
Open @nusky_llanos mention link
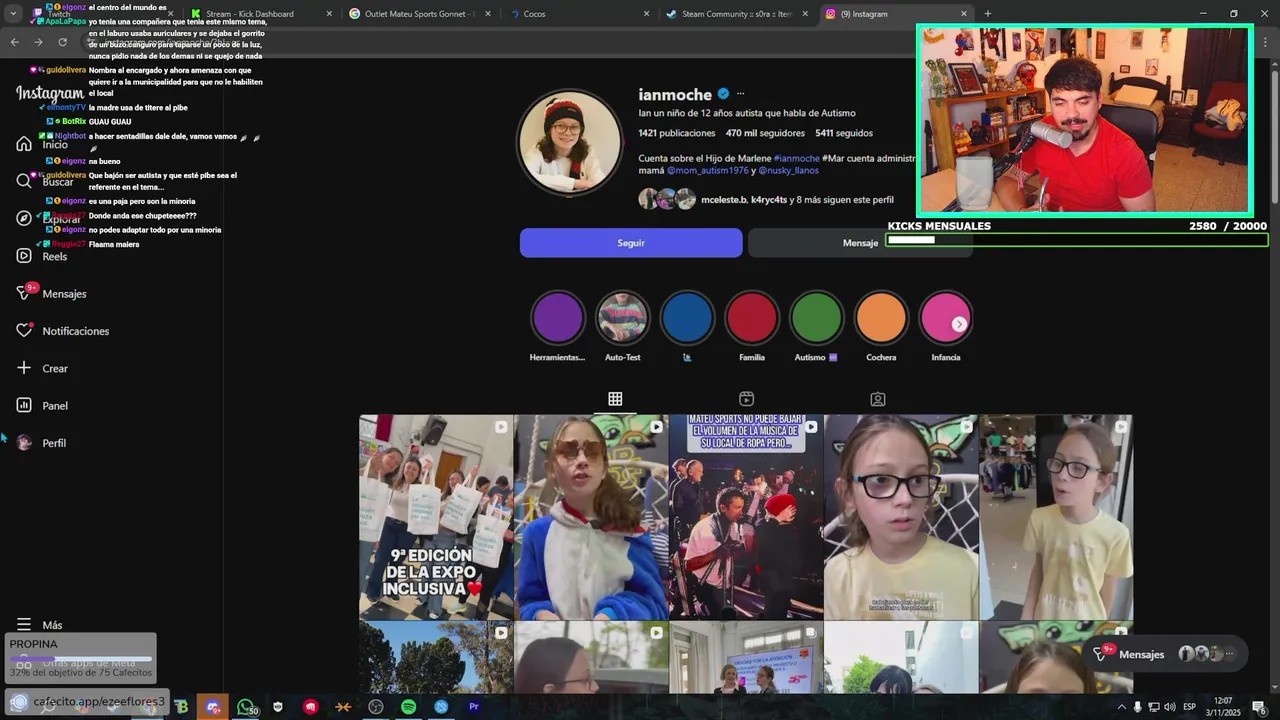pos(789,171)
